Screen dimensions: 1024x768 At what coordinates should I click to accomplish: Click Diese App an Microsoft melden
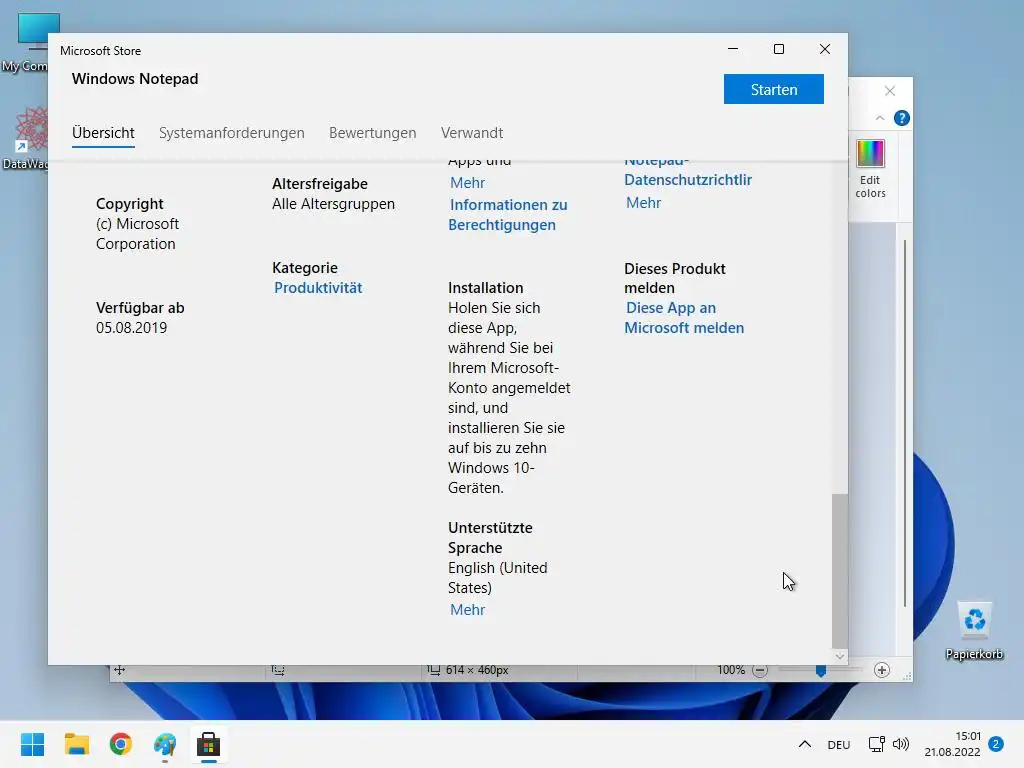[x=684, y=318]
